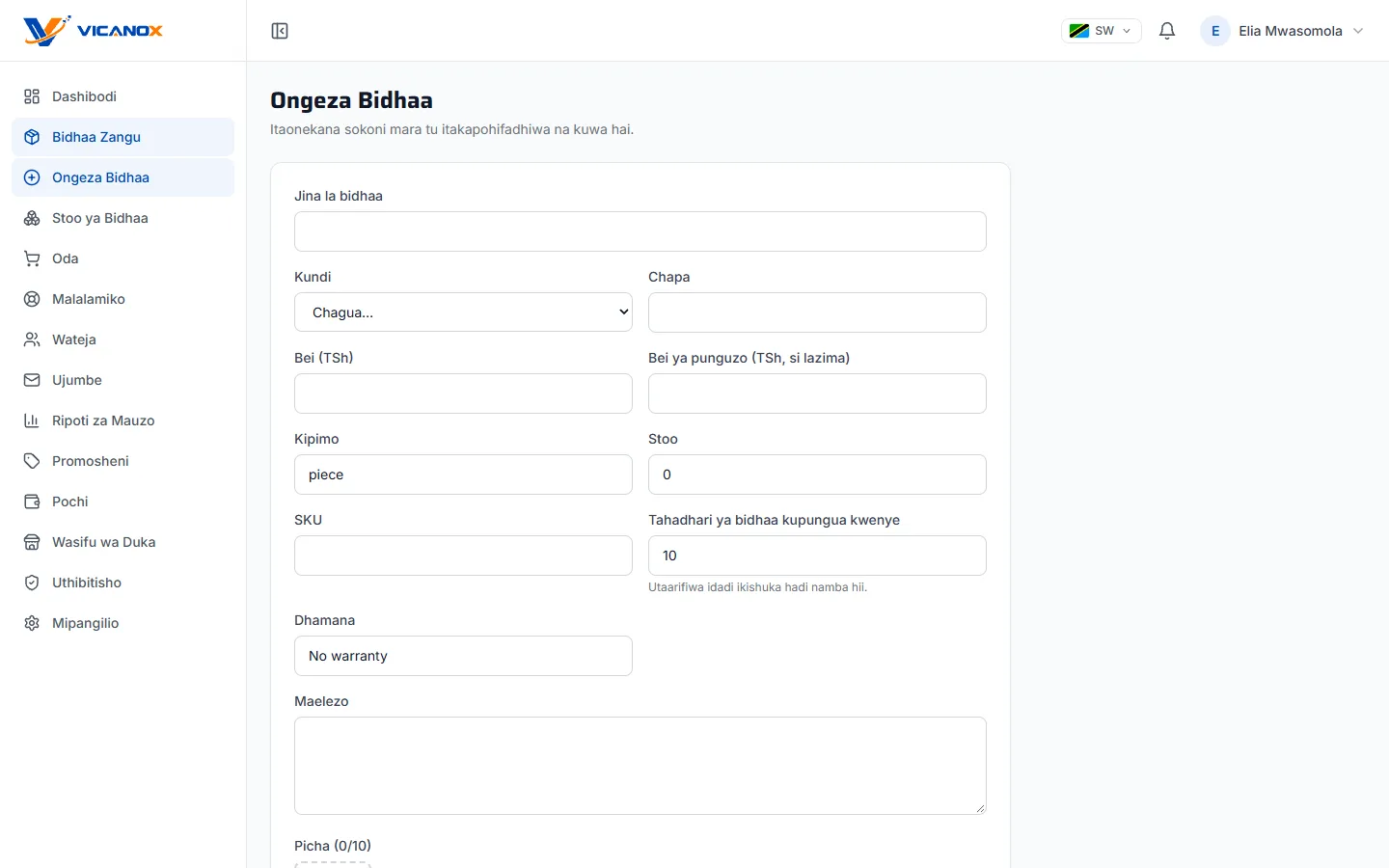Click the Wateja people icon
This screenshot has width=1389, height=868.
[32, 339]
